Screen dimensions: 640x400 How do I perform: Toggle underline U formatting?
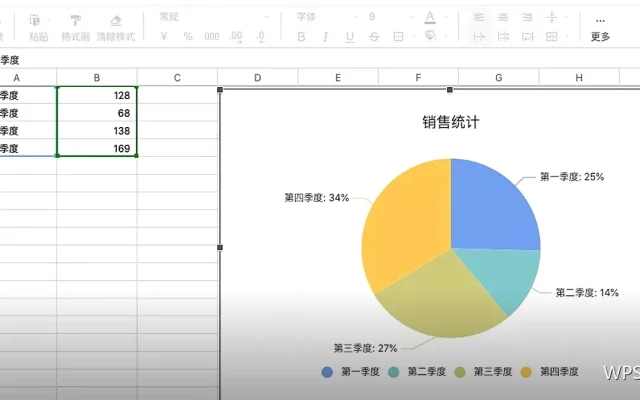[x=350, y=37]
